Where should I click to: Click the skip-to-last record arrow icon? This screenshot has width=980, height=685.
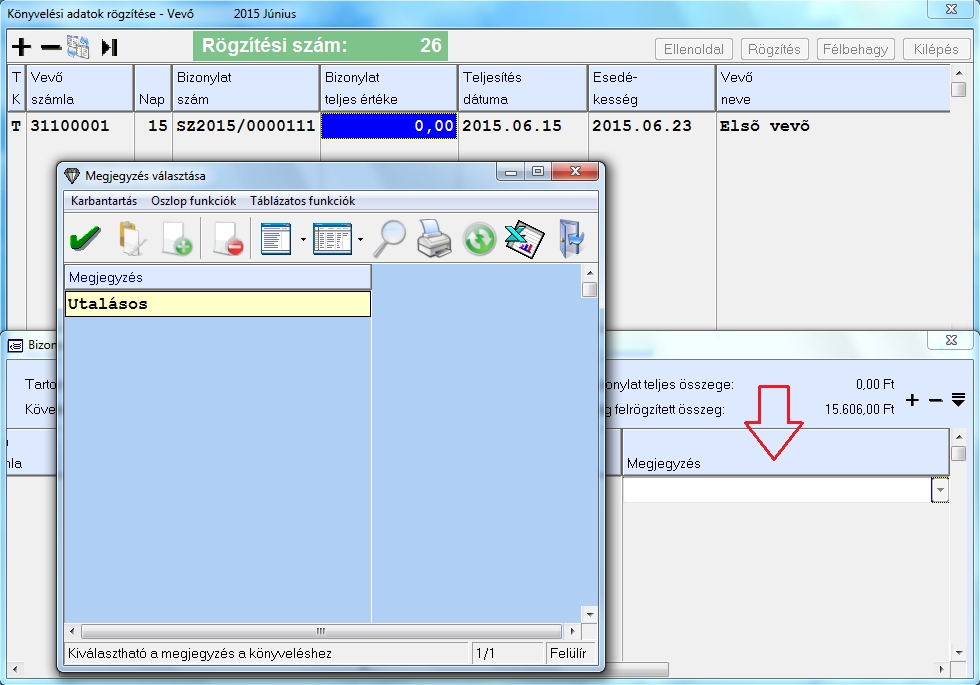tap(110, 47)
